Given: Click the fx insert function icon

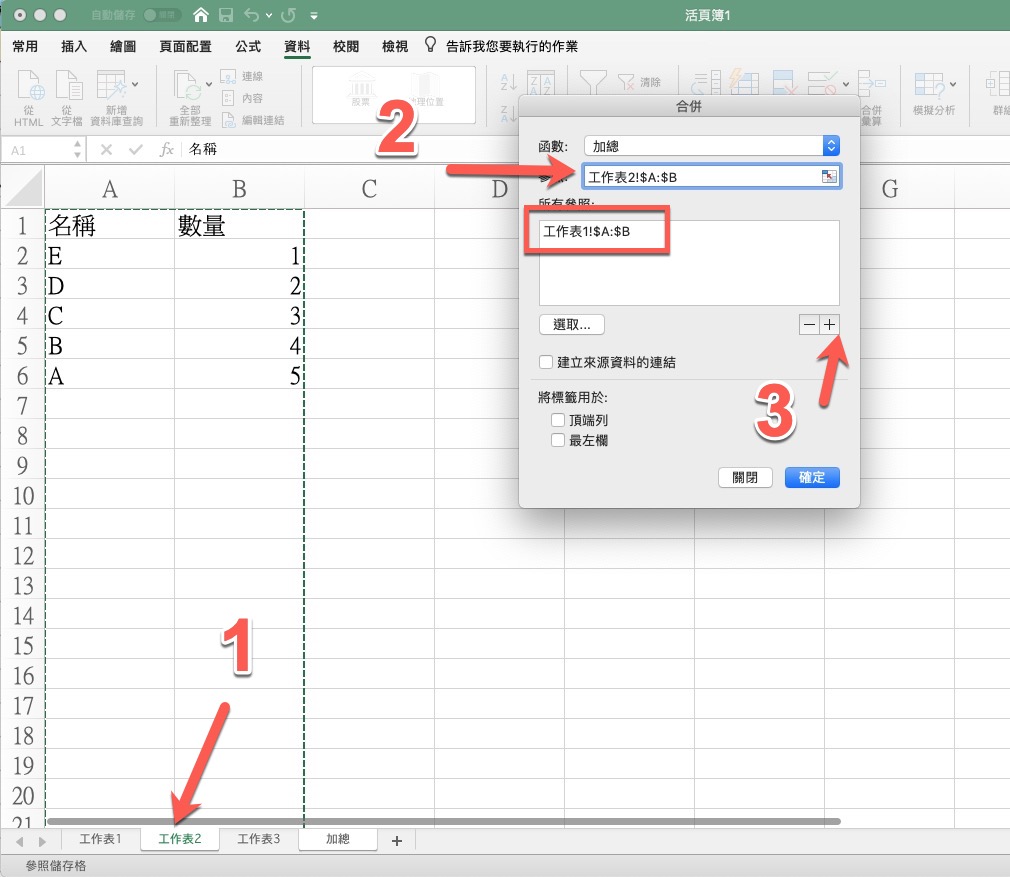Looking at the screenshot, I should click(166, 149).
